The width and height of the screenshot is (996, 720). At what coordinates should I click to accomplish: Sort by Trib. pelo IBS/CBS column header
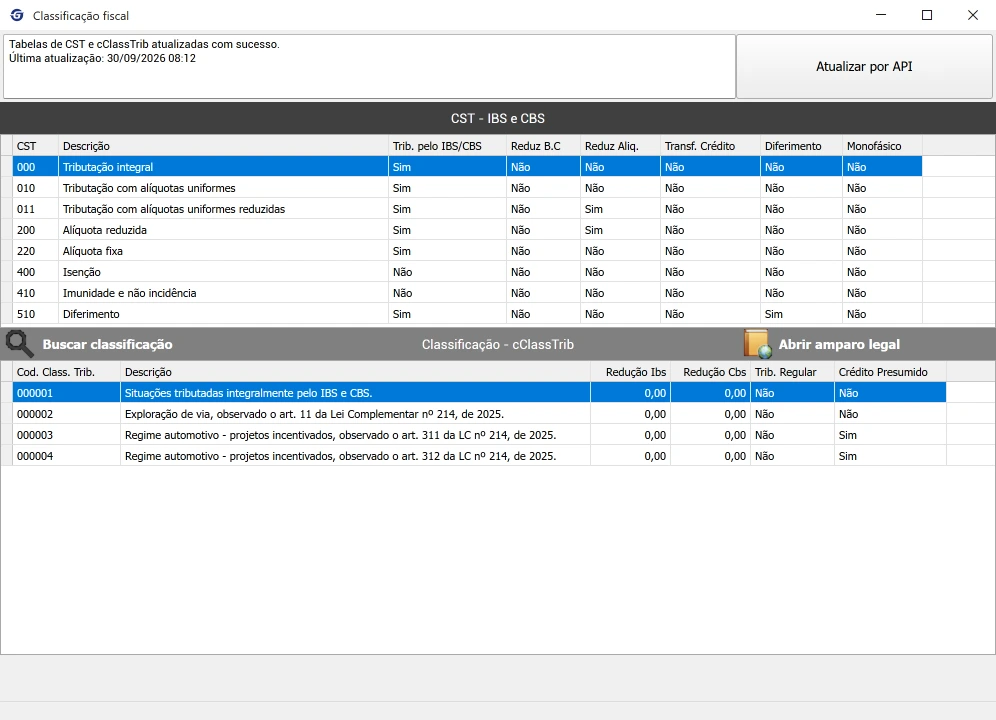tap(447, 146)
